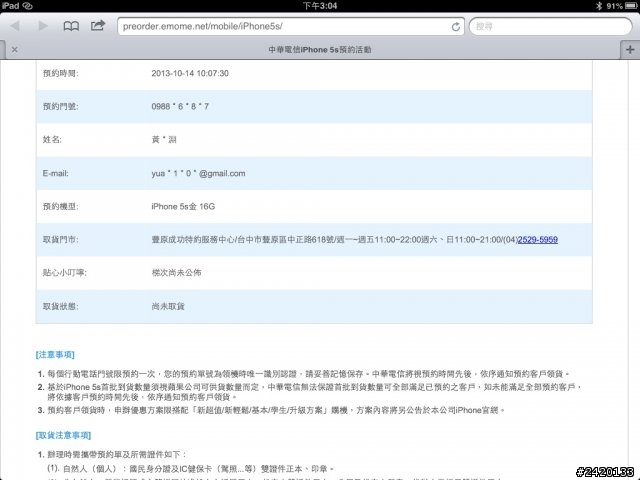This screenshot has height=480, width=640.
Task: Select the 取貨門市 label
Action: point(60,240)
